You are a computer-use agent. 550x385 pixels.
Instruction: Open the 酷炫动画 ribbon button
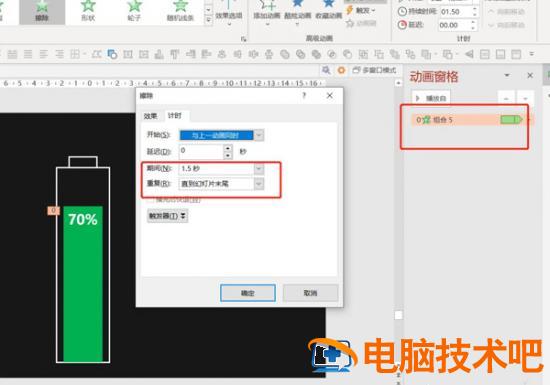click(297, 13)
